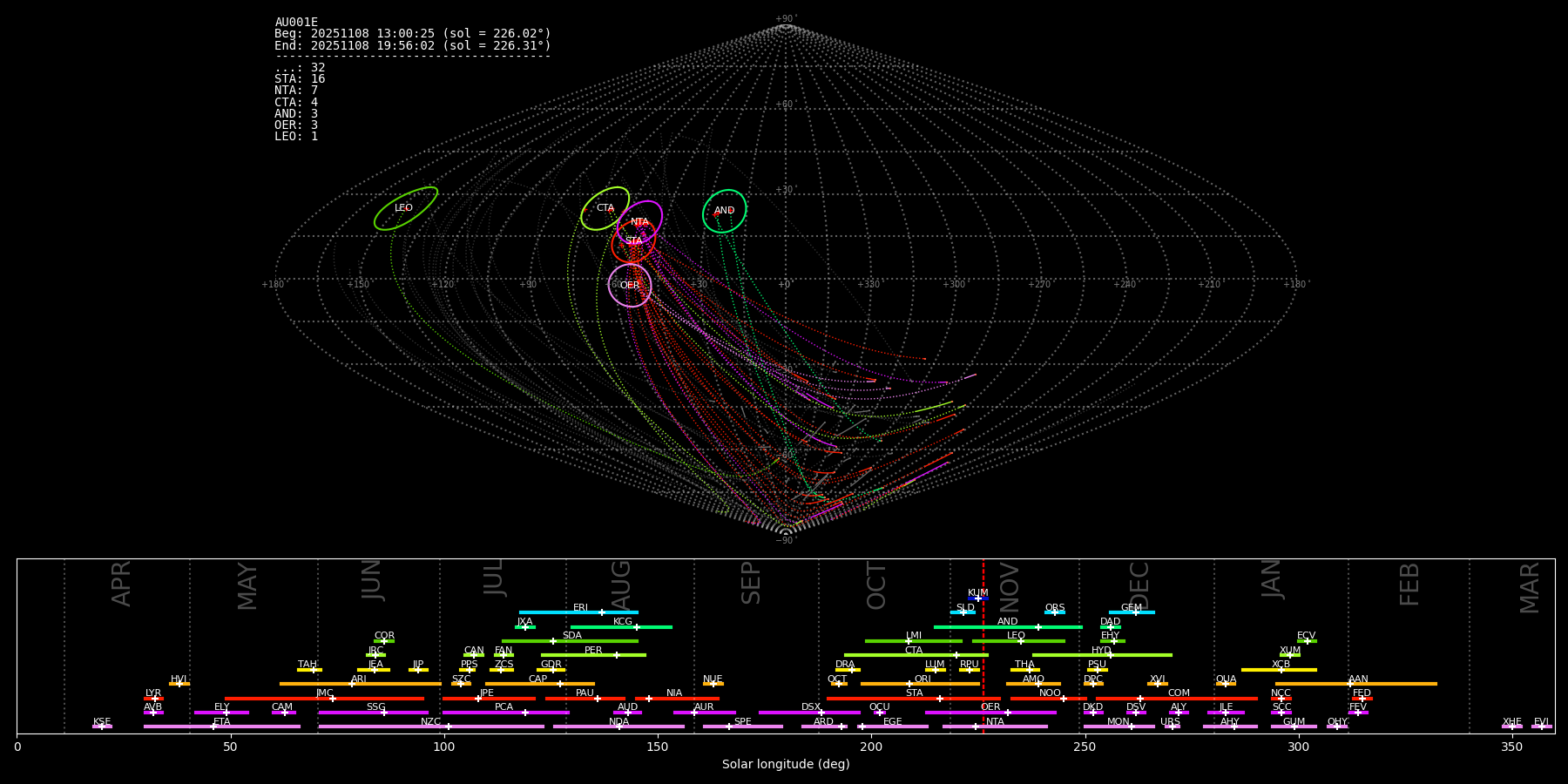Select the NZC shower bar in the timeline
The image size is (1568, 784).
[431, 727]
